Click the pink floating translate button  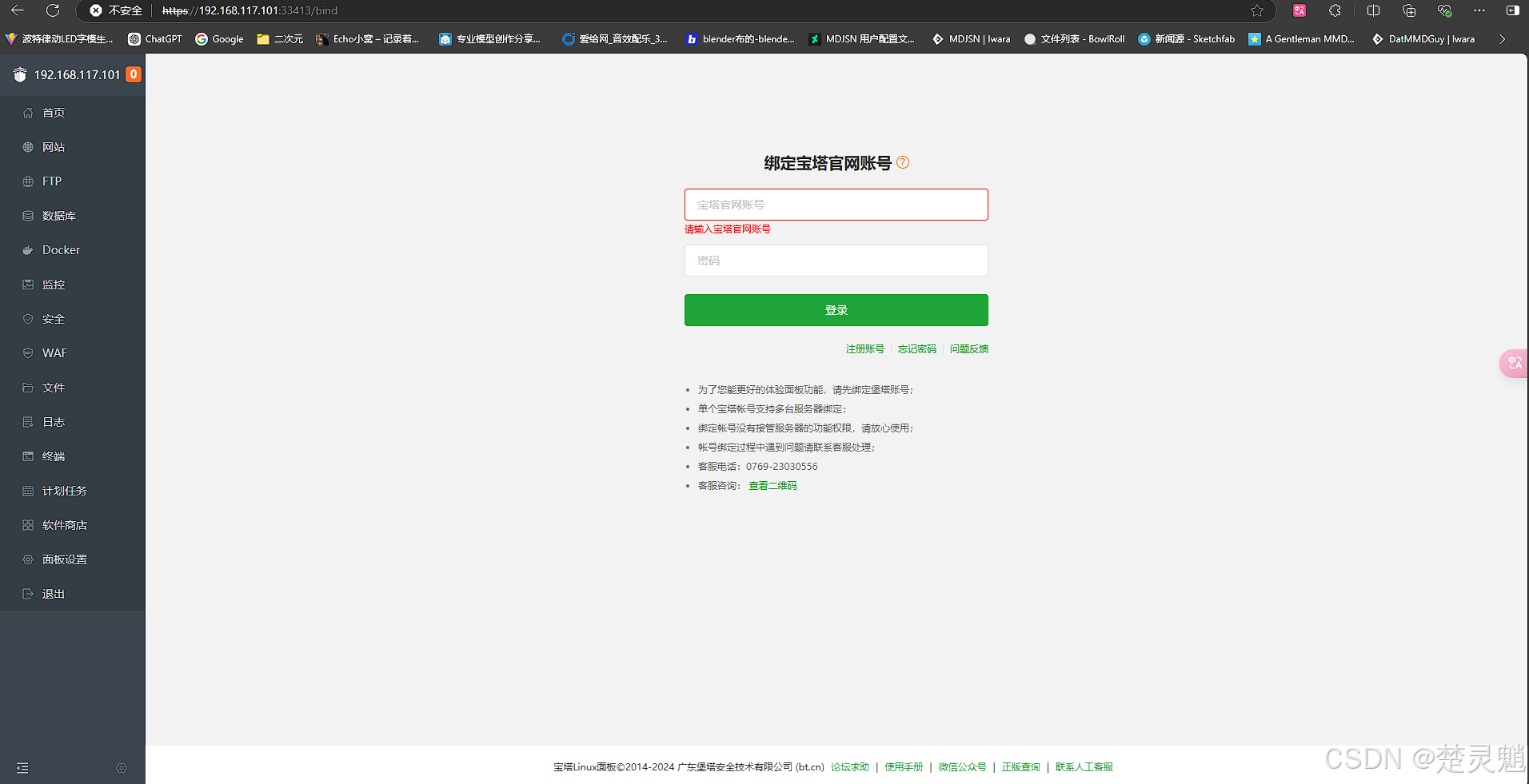click(1514, 364)
